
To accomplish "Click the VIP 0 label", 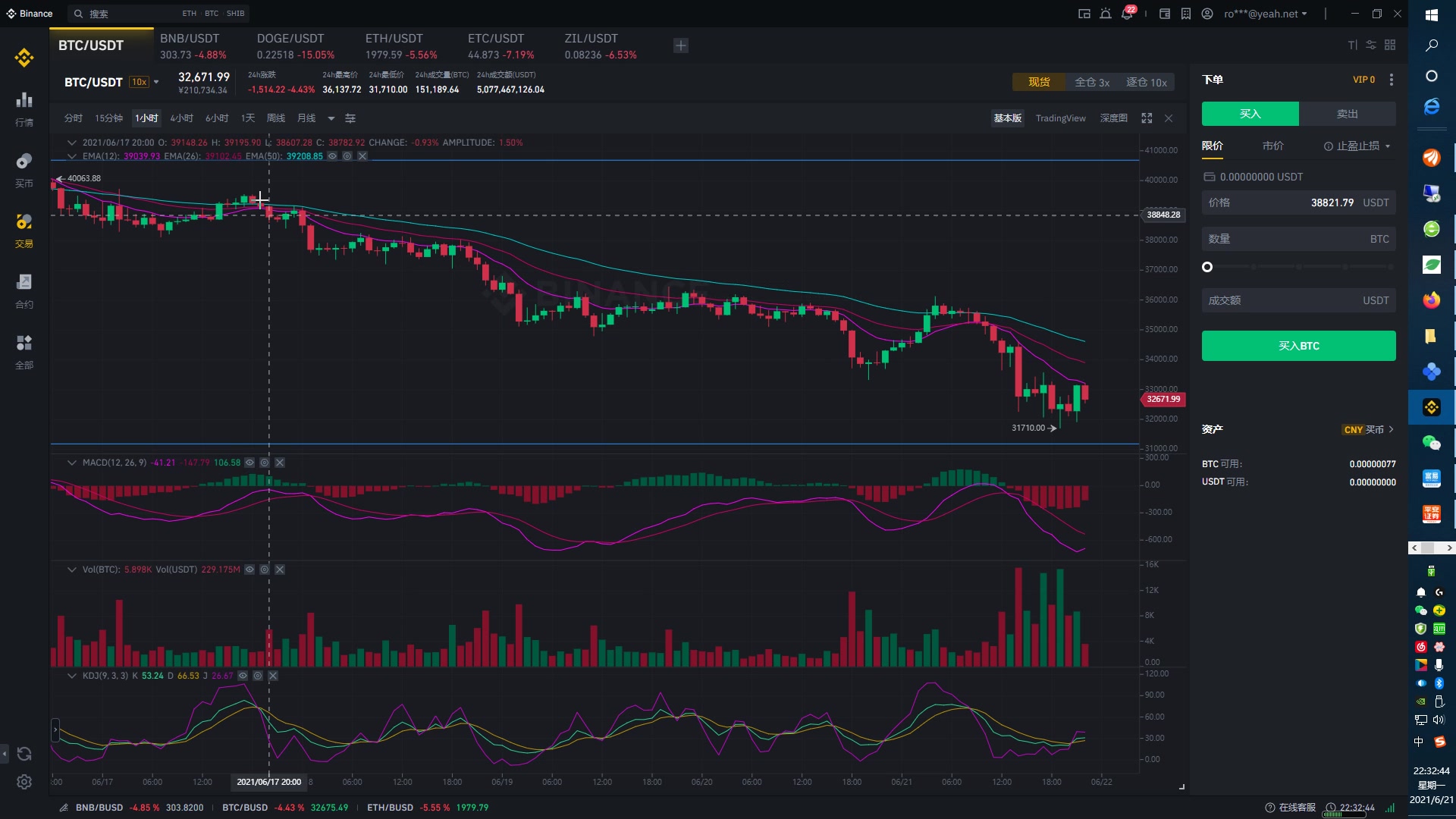I will (1363, 80).
